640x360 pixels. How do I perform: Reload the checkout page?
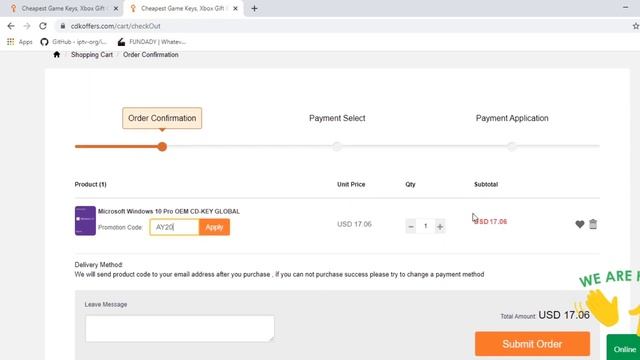43,26
